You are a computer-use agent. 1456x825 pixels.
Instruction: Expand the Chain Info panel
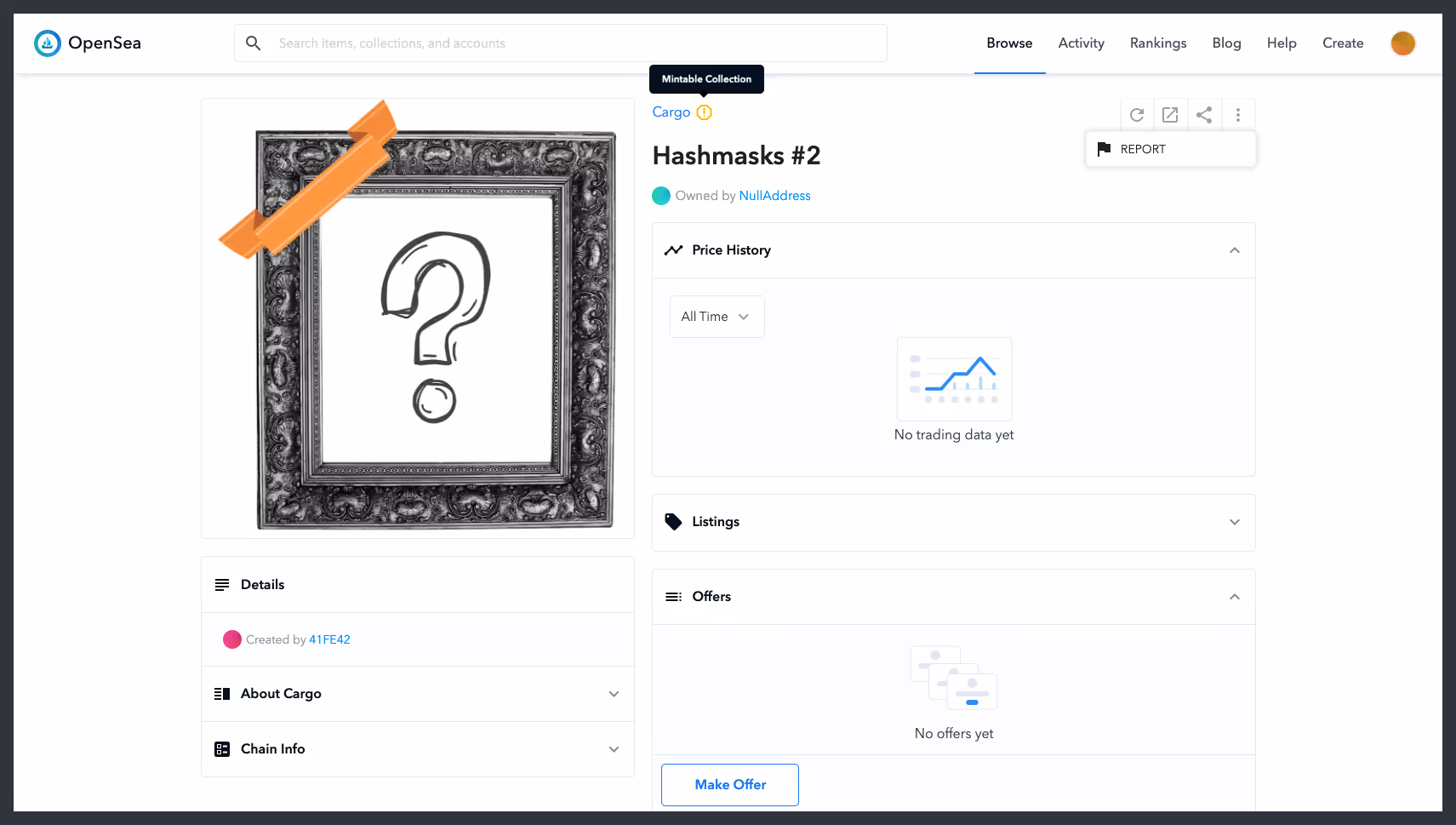click(418, 749)
